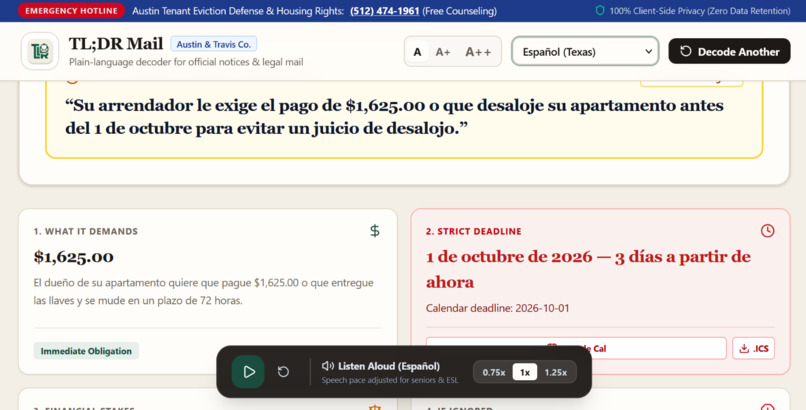Click the dollar sign icon in What It Demands
The image size is (806, 410).
coord(375,231)
